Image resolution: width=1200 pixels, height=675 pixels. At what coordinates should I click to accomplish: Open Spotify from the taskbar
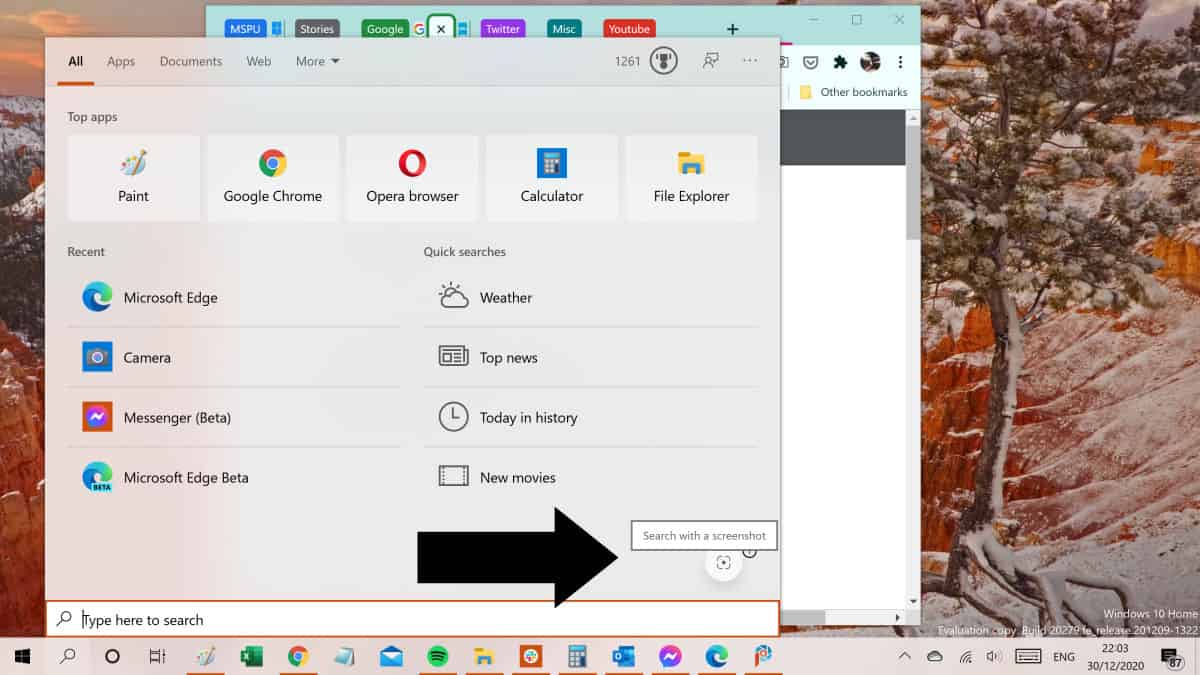(x=437, y=656)
